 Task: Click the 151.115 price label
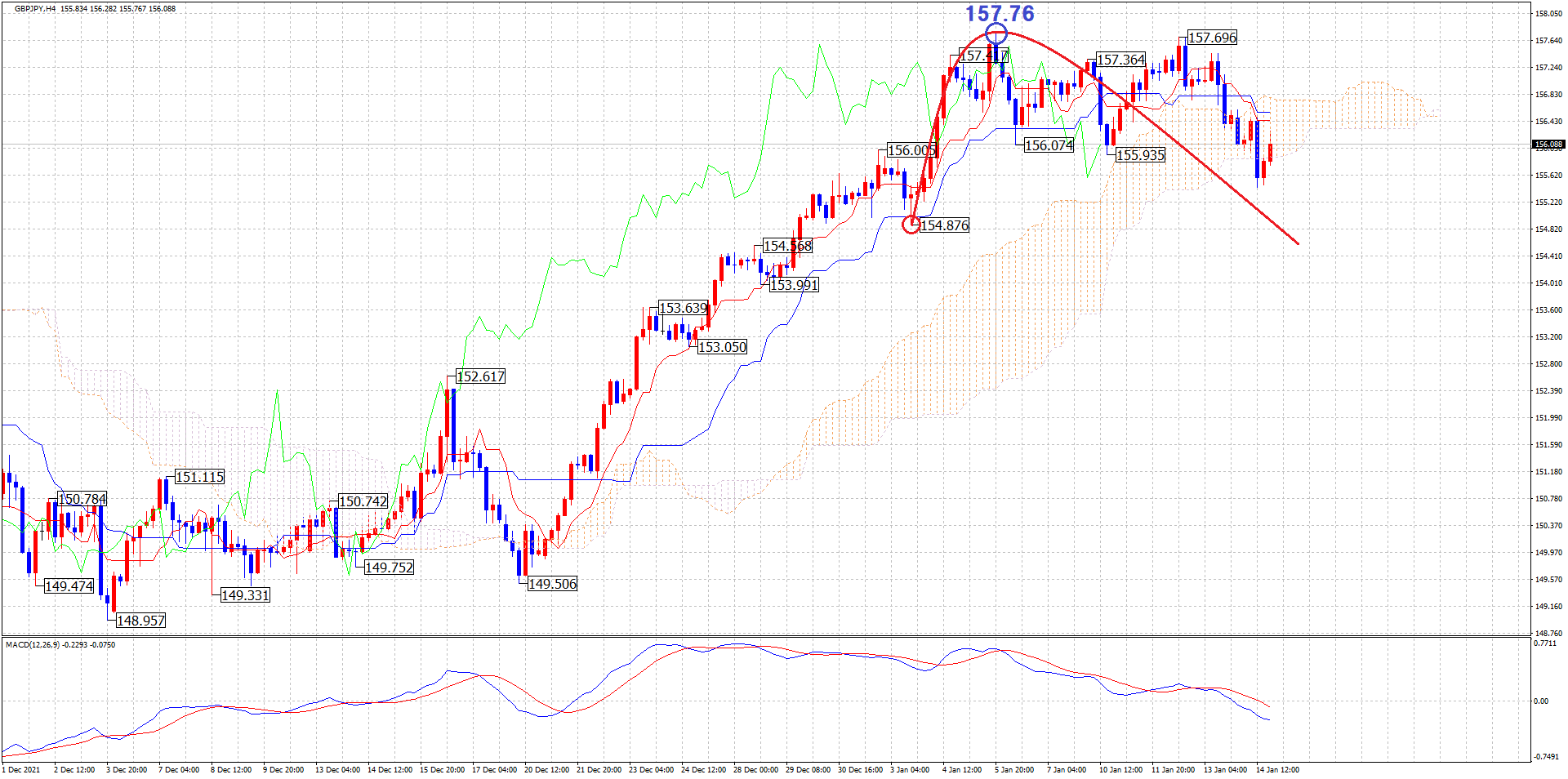(199, 477)
